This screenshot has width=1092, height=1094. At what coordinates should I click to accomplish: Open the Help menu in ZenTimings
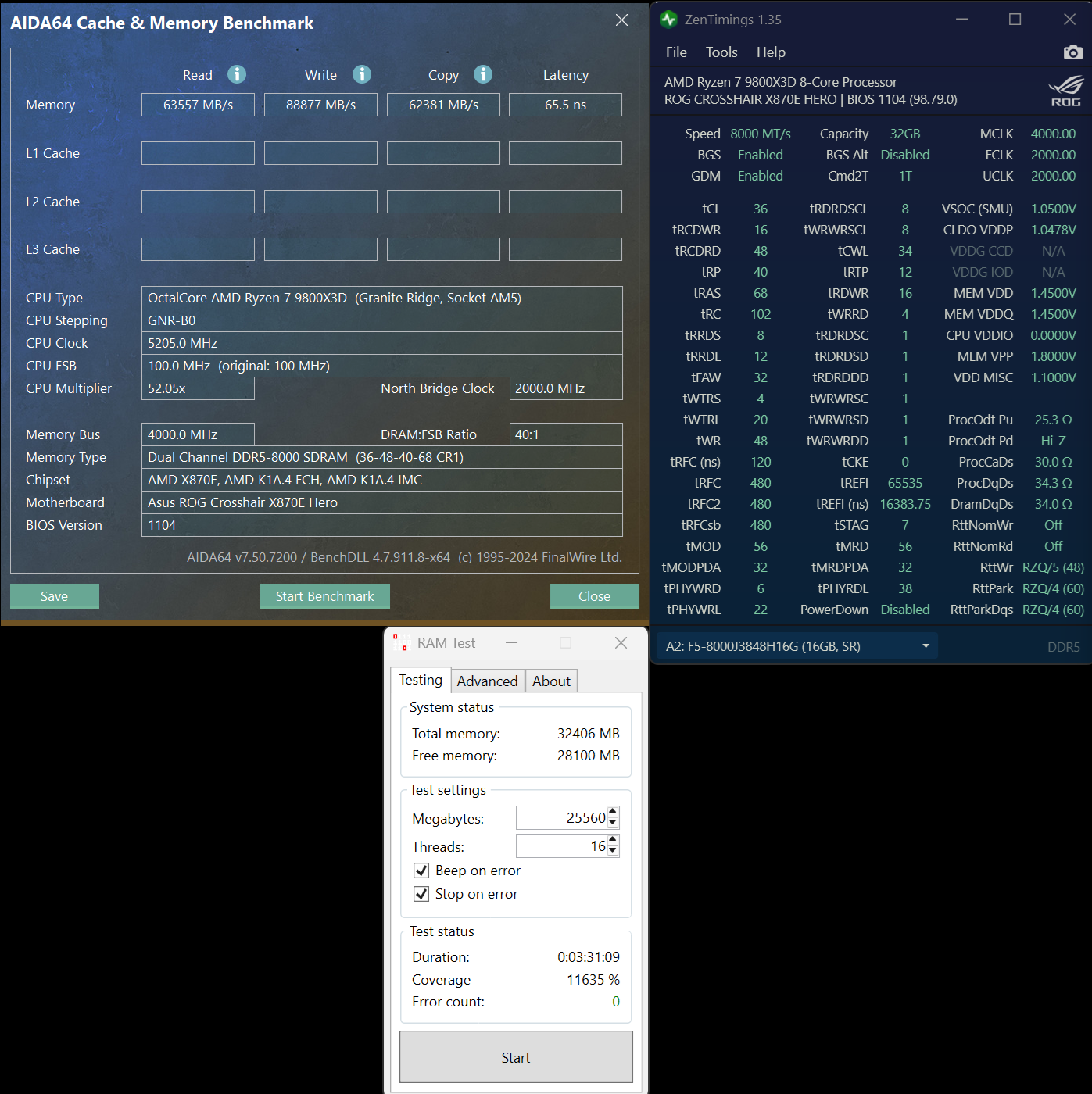pos(771,52)
